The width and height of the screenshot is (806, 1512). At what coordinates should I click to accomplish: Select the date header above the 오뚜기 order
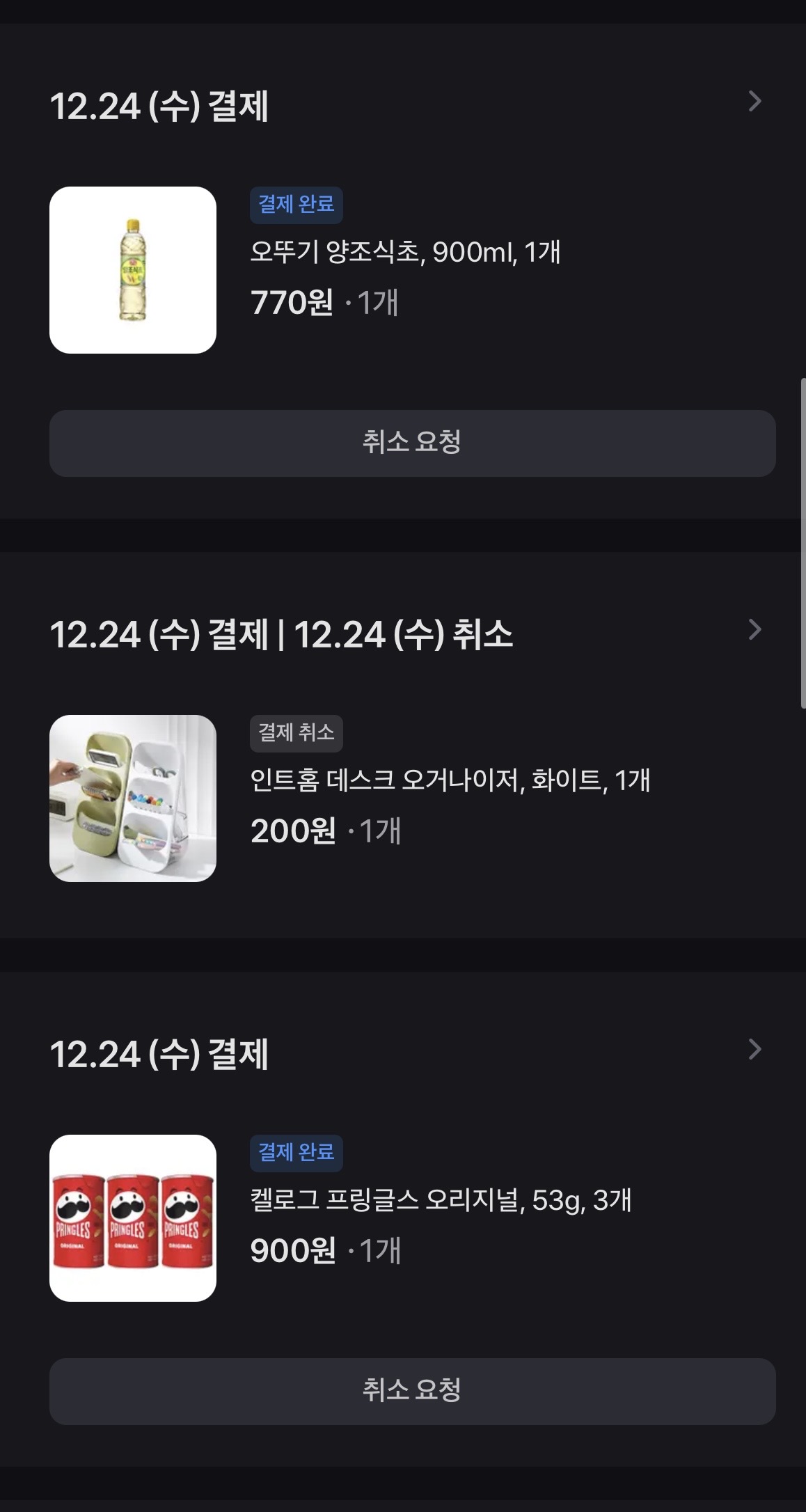coord(159,107)
